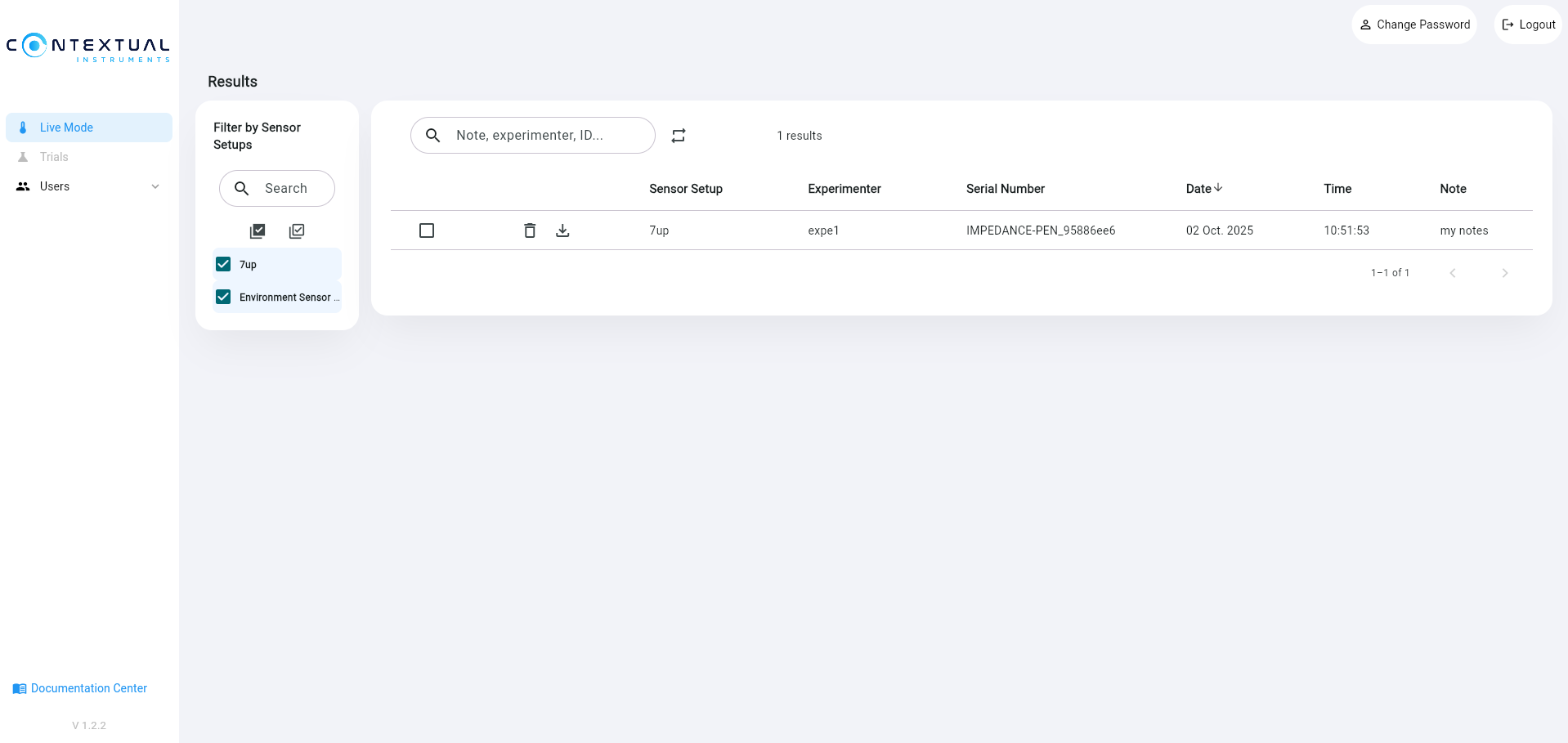The height and width of the screenshot is (743, 1568).
Task: Select the expe1 result row checkbox
Action: (x=427, y=231)
